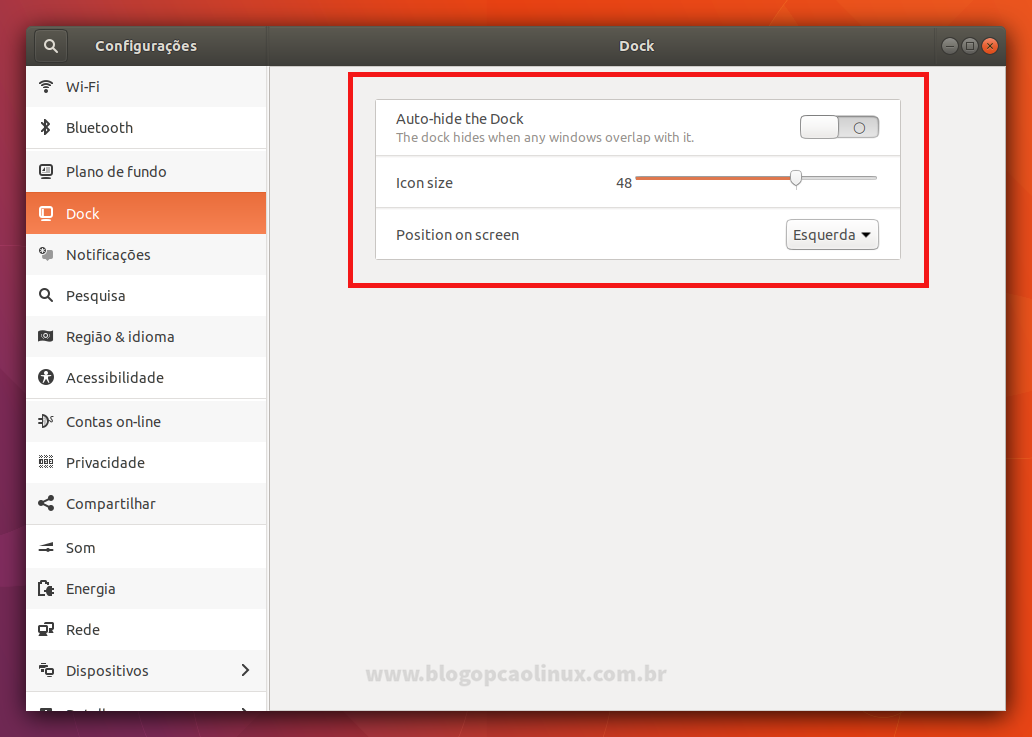Image resolution: width=1032 pixels, height=737 pixels.
Task: Open Compartilhar settings
Action: click(146, 503)
